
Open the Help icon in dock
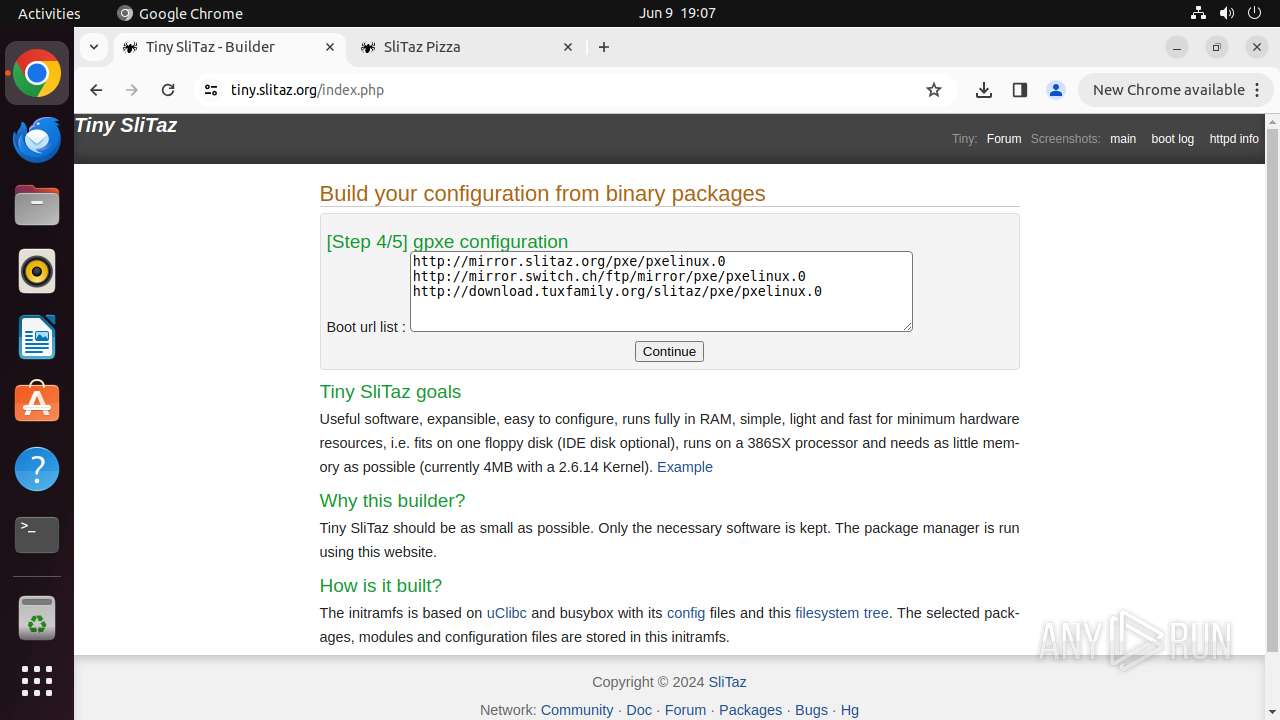[x=37, y=469]
